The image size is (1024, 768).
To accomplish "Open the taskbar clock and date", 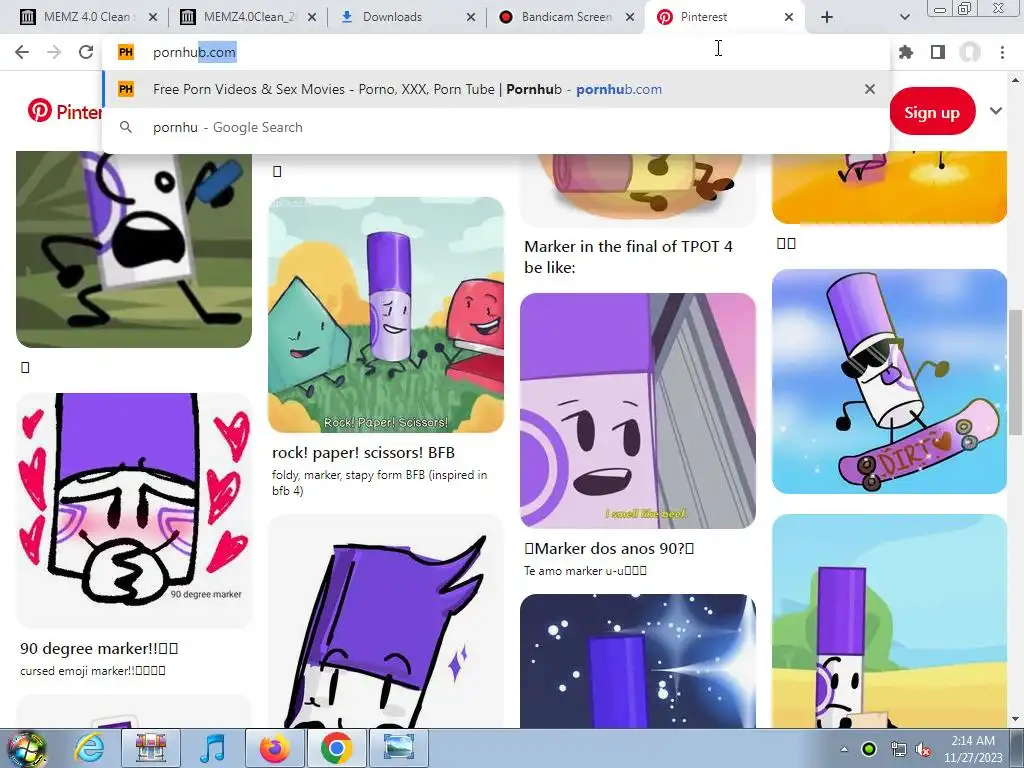I will (x=972, y=749).
